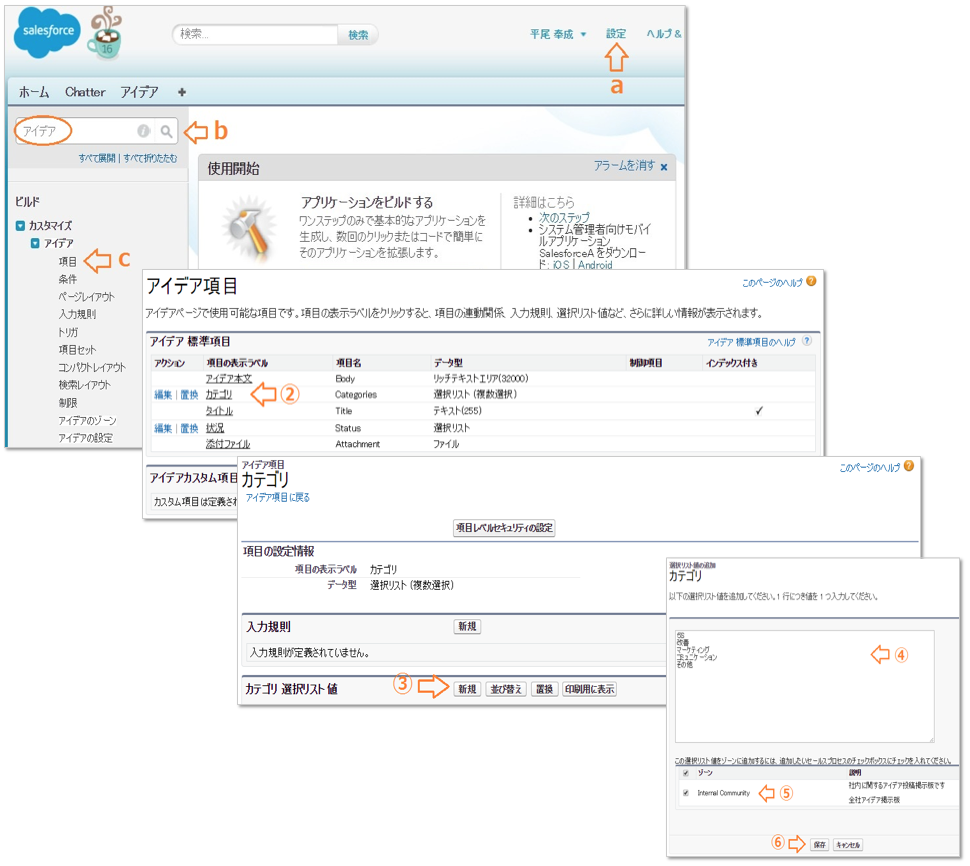Click 置換 button in カテゴリ 選択リスト値 section
Viewport: 970px width, 866px height.
tap(544, 689)
